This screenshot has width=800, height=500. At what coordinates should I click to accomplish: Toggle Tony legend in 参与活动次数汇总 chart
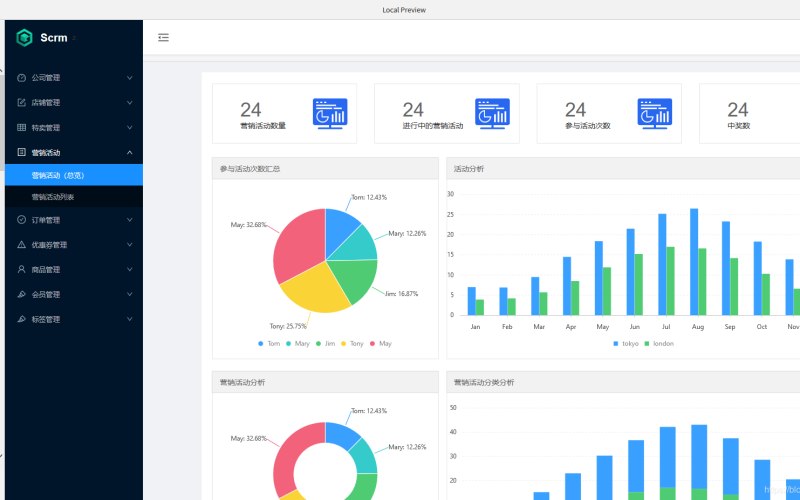click(x=352, y=343)
